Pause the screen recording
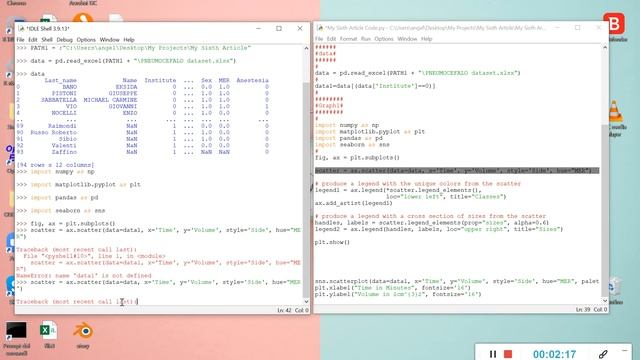Image resolution: width=640 pixels, height=360 pixels. click(493, 354)
